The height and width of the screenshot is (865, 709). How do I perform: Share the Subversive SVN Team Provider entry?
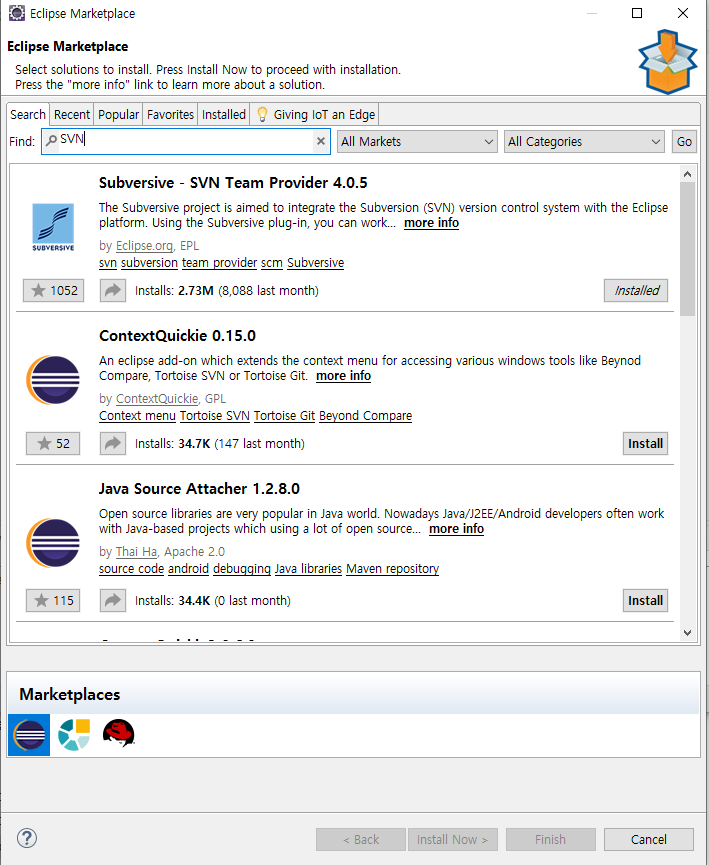click(x=113, y=291)
